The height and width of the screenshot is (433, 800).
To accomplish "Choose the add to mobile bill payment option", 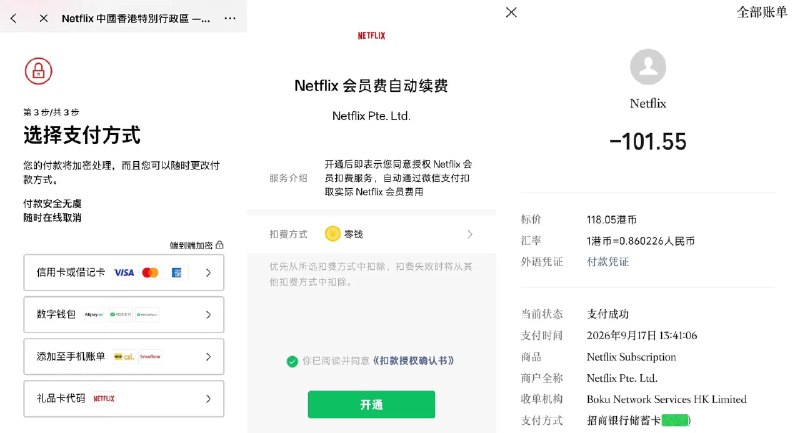I will (x=123, y=356).
